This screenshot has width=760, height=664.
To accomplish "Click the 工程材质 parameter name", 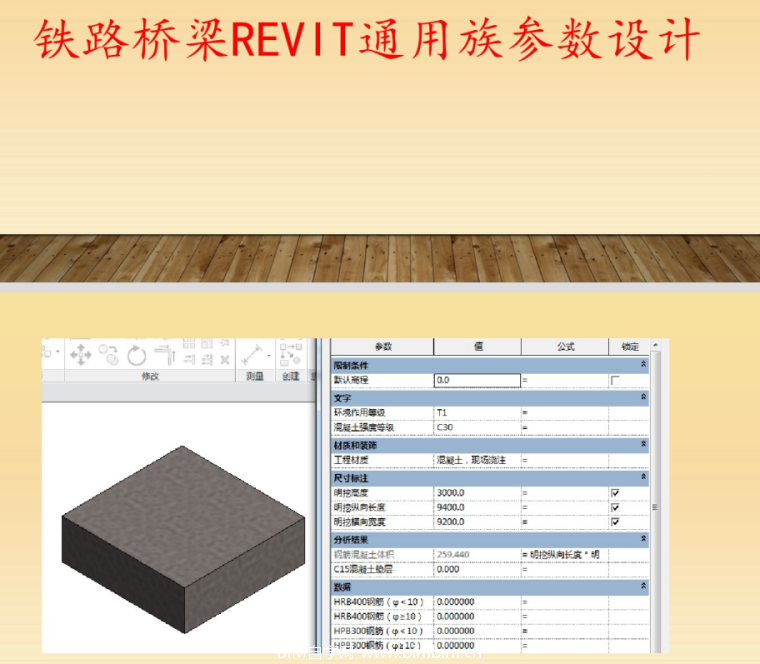I will pyautogui.click(x=351, y=460).
